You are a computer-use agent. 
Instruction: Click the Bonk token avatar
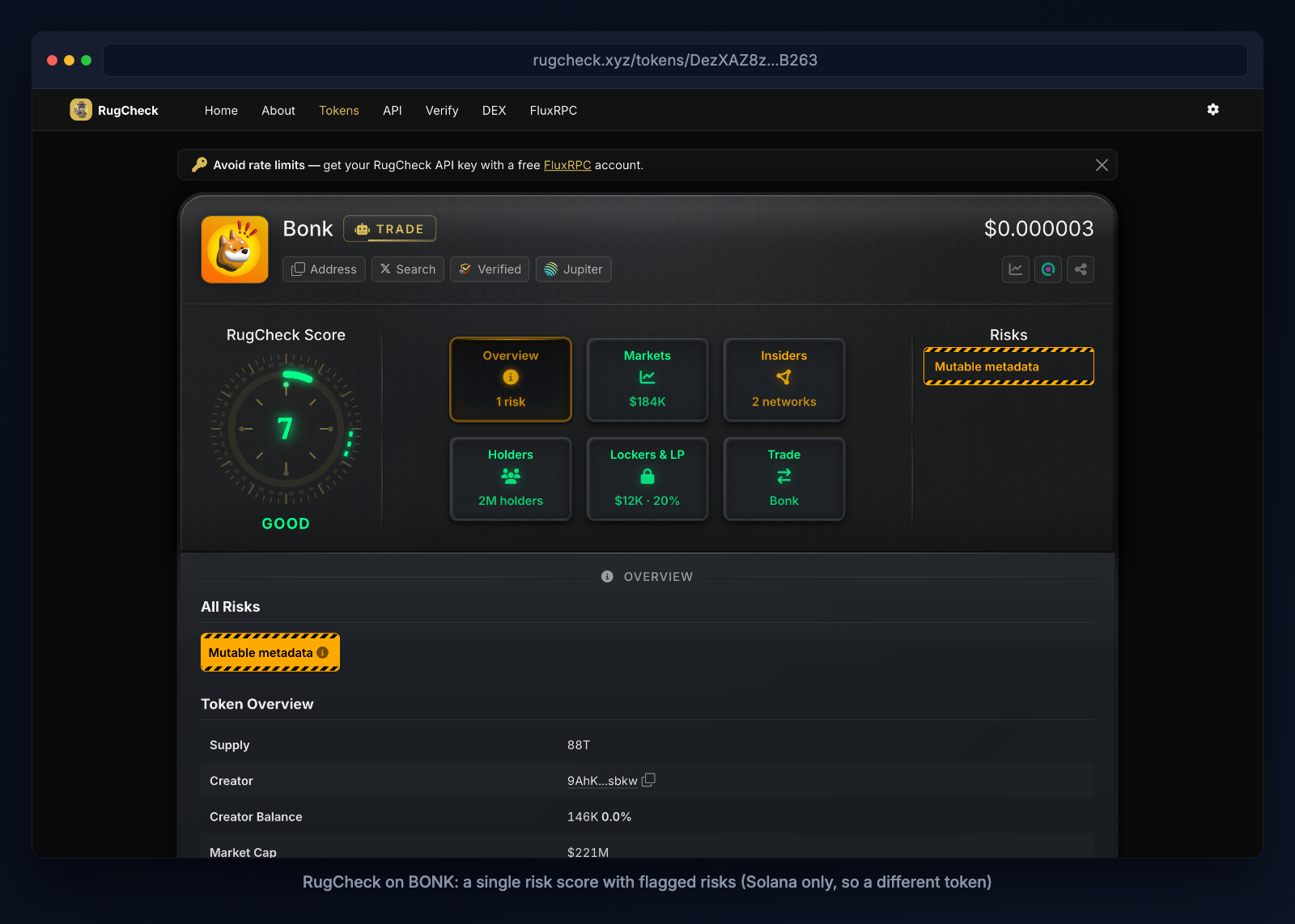[x=235, y=249]
